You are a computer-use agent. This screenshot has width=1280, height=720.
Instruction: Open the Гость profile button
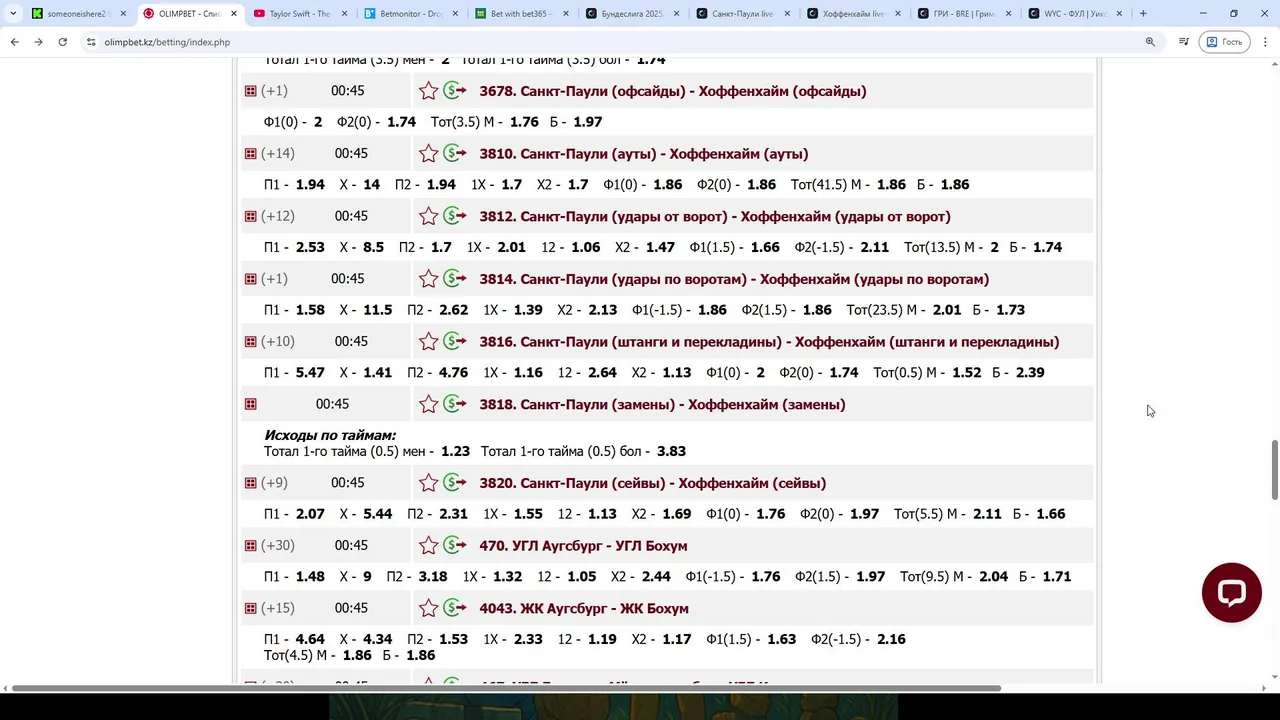pos(1224,42)
